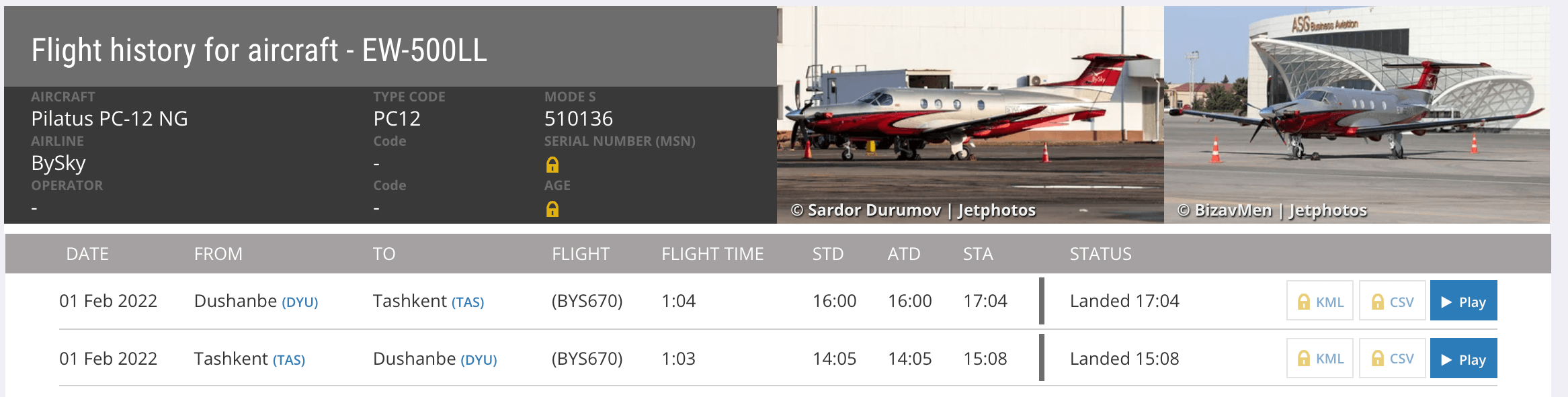Download KML for the Tashkent to Dushanbe flight

point(1320,359)
